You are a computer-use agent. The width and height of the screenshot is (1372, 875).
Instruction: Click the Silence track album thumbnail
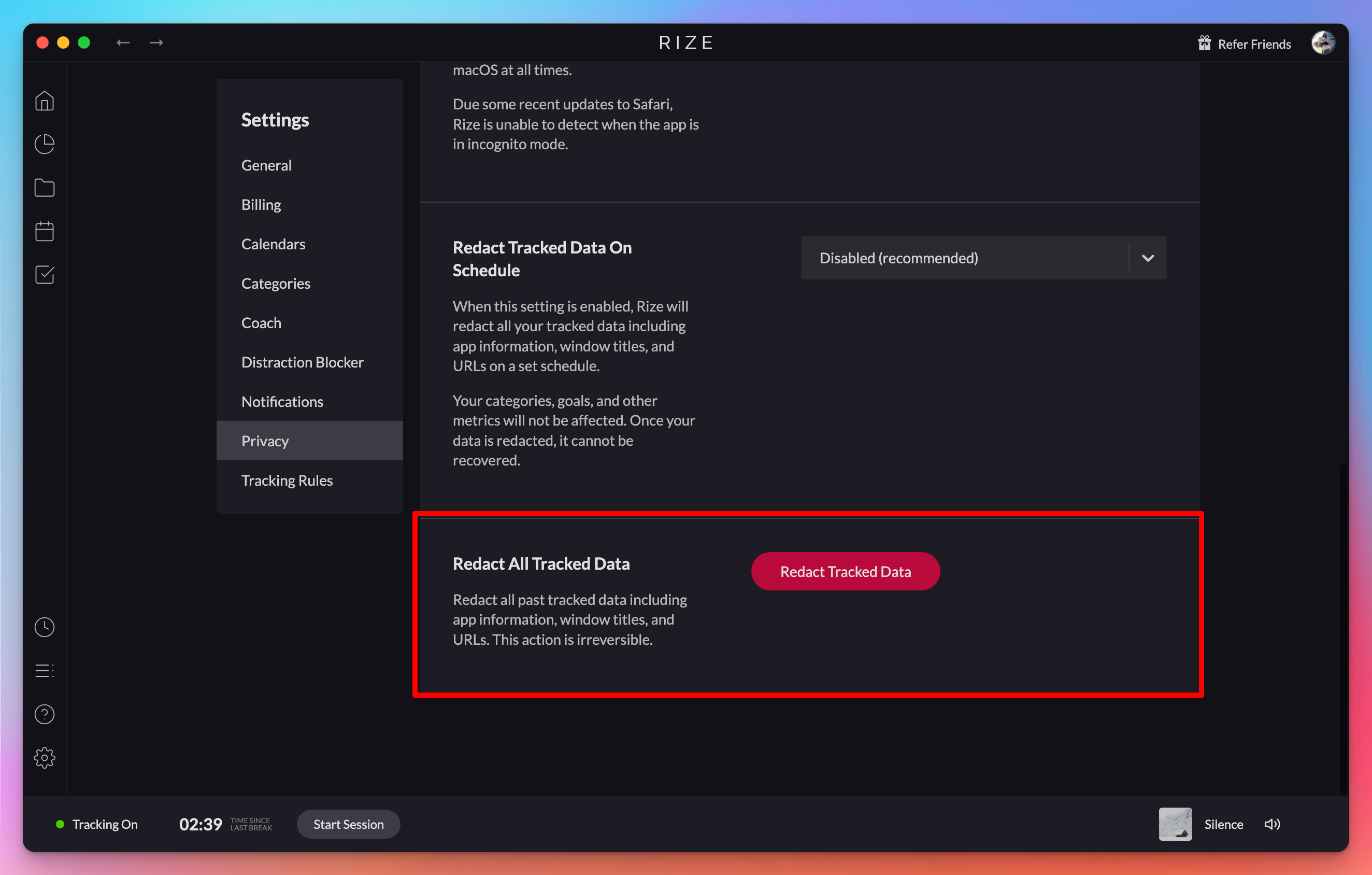(x=1175, y=824)
